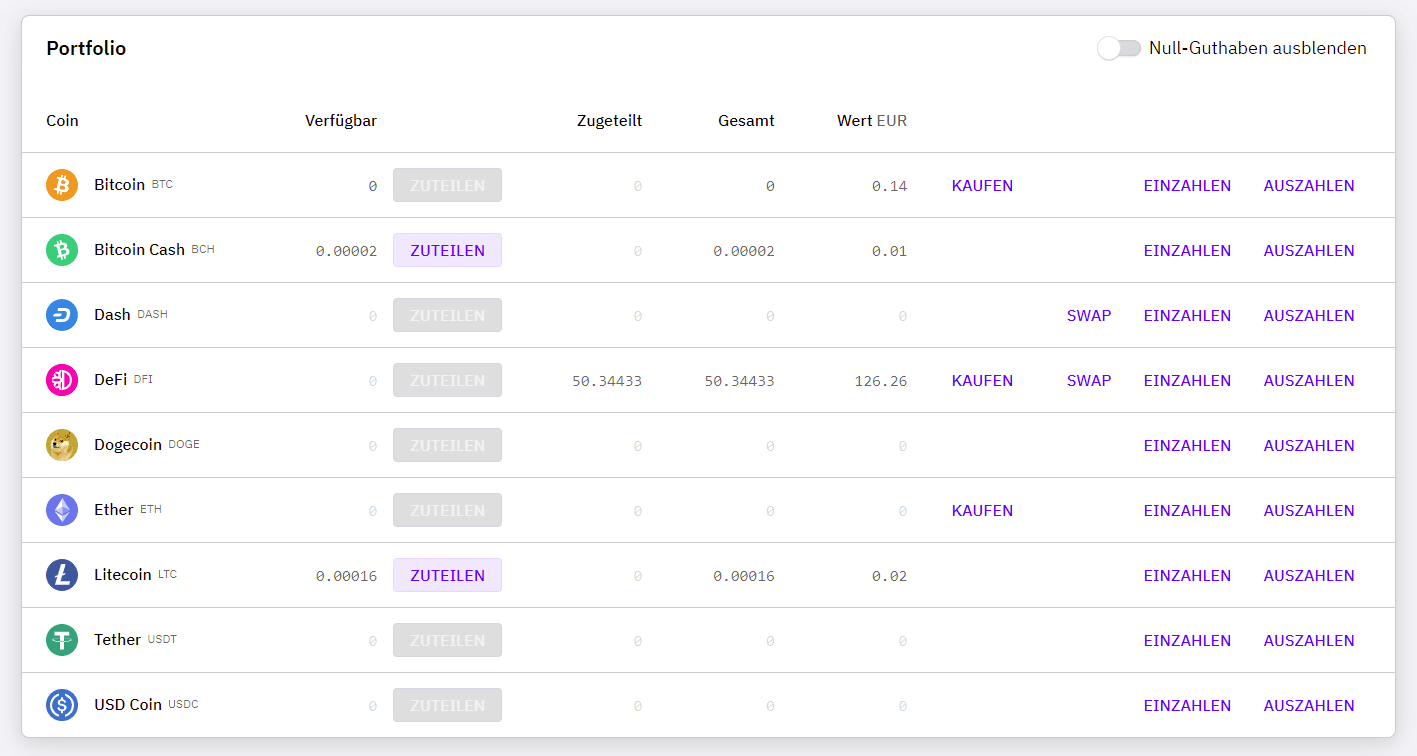The image size is (1417, 756).
Task: Click the USD Coin USDC name label
Action: (x=146, y=705)
